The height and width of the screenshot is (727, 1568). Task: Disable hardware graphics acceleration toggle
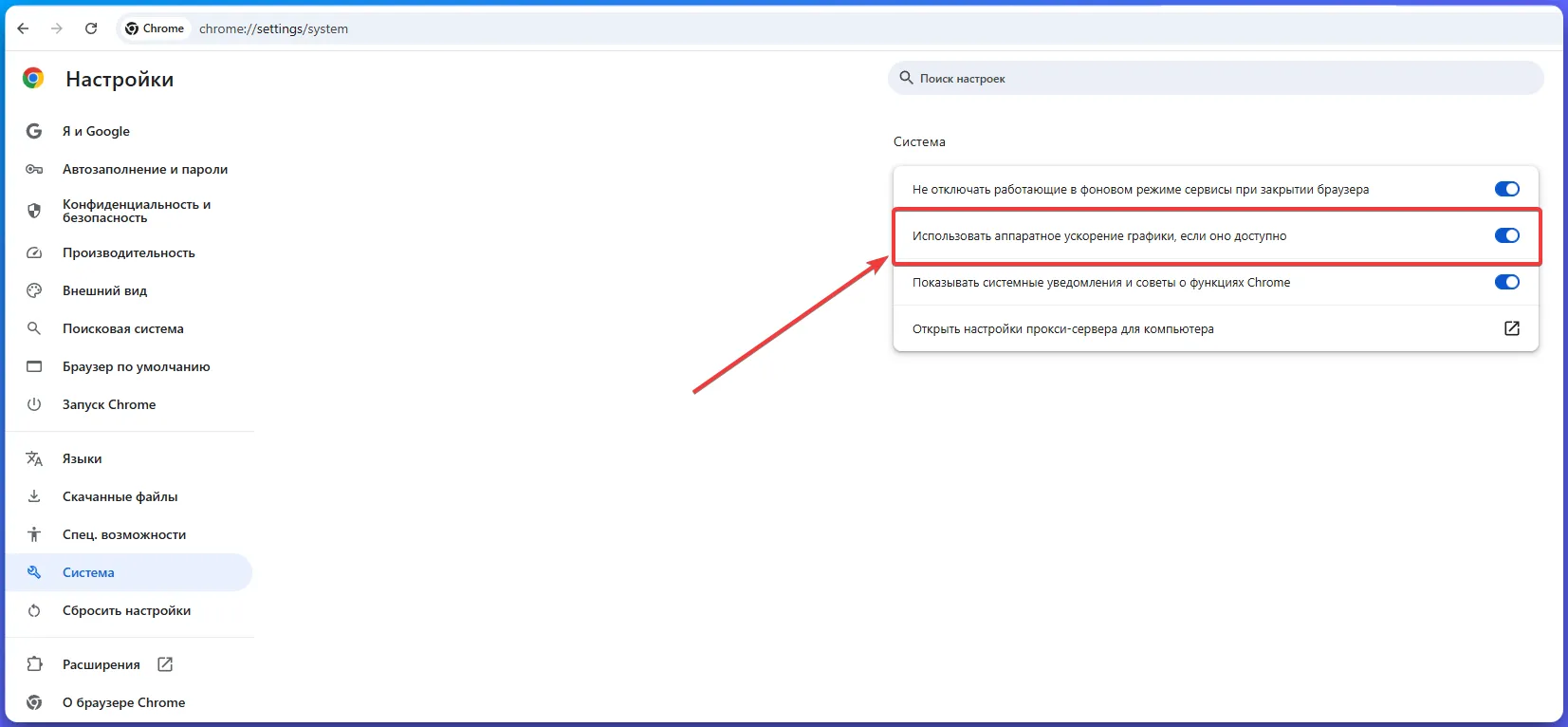(1507, 235)
